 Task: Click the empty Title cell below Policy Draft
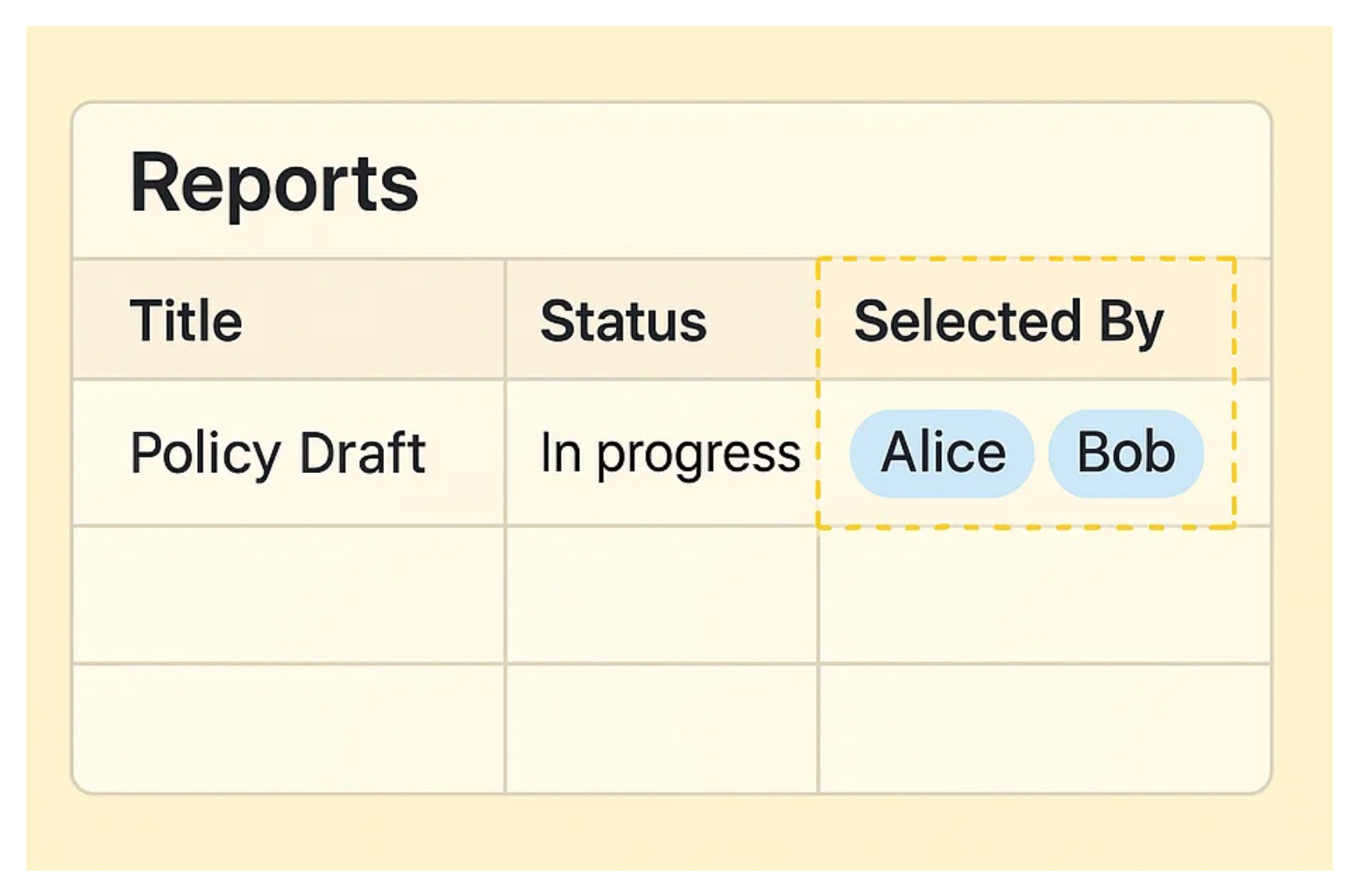tap(288, 595)
